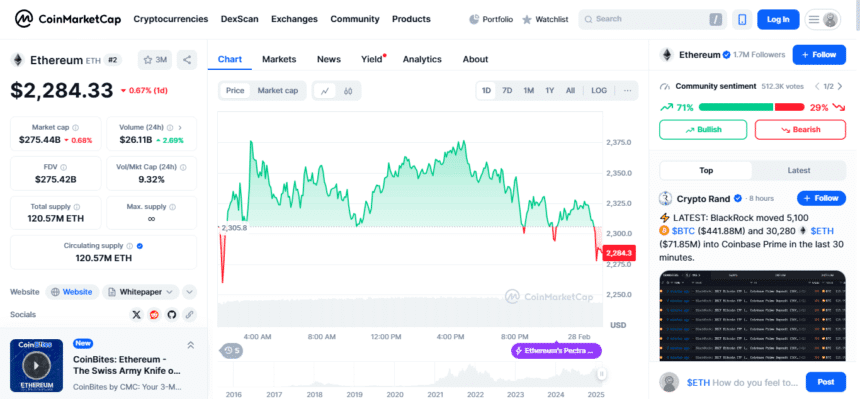Click the timeline range handle near 2025
Image resolution: width=860 pixels, height=399 pixels.
point(602,374)
